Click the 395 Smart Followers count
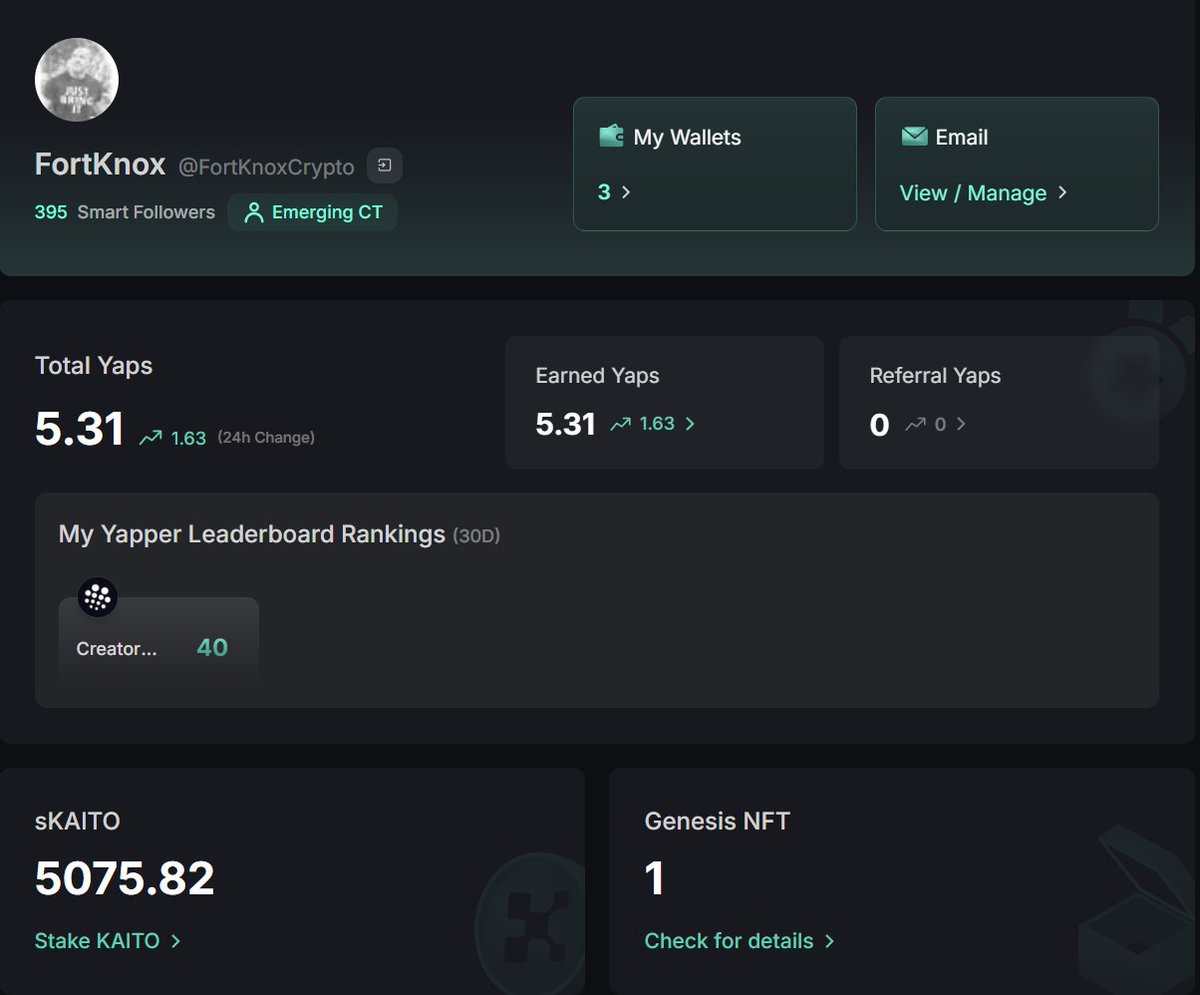Image resolution: width=1200 pixels, height=995 pixels. click(125, 212)
